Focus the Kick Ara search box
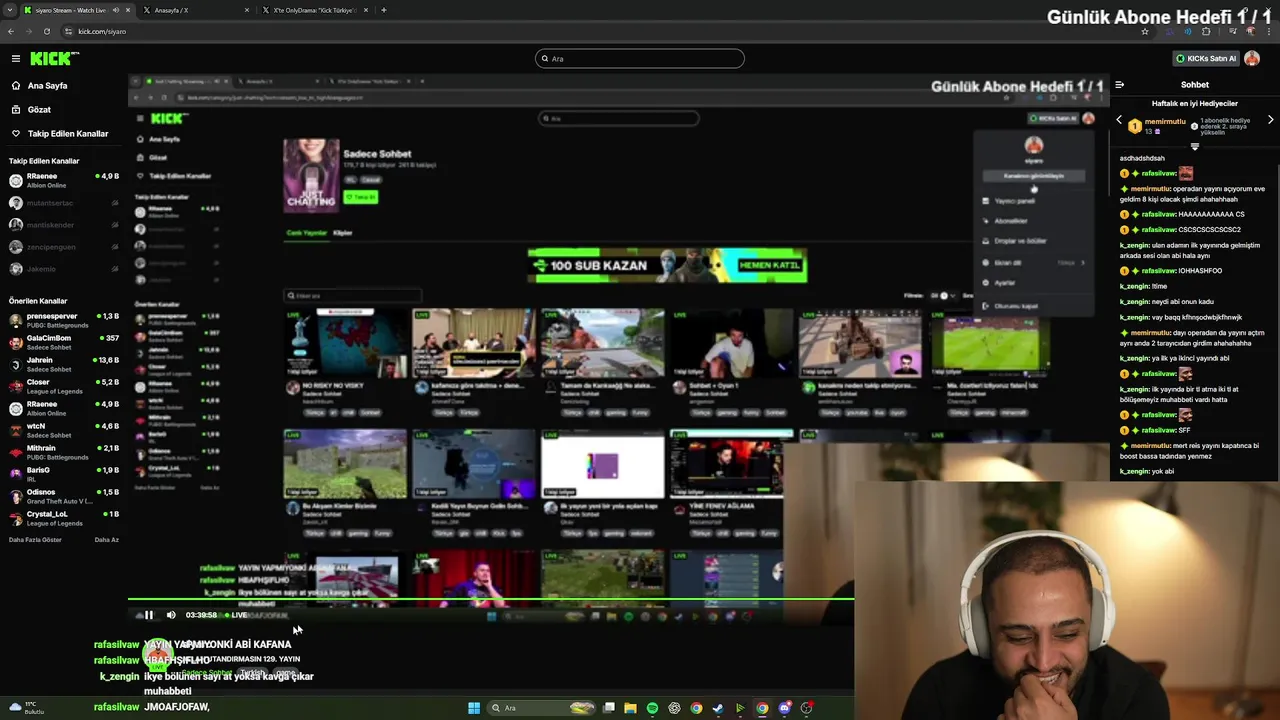The image size is (1280, 720). pos(640,59)
